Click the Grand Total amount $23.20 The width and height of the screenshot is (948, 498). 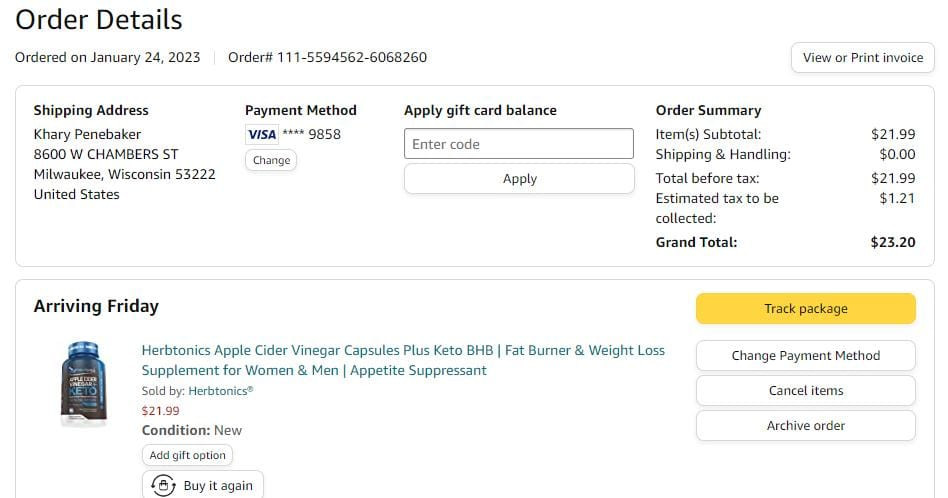coord(892,242)
